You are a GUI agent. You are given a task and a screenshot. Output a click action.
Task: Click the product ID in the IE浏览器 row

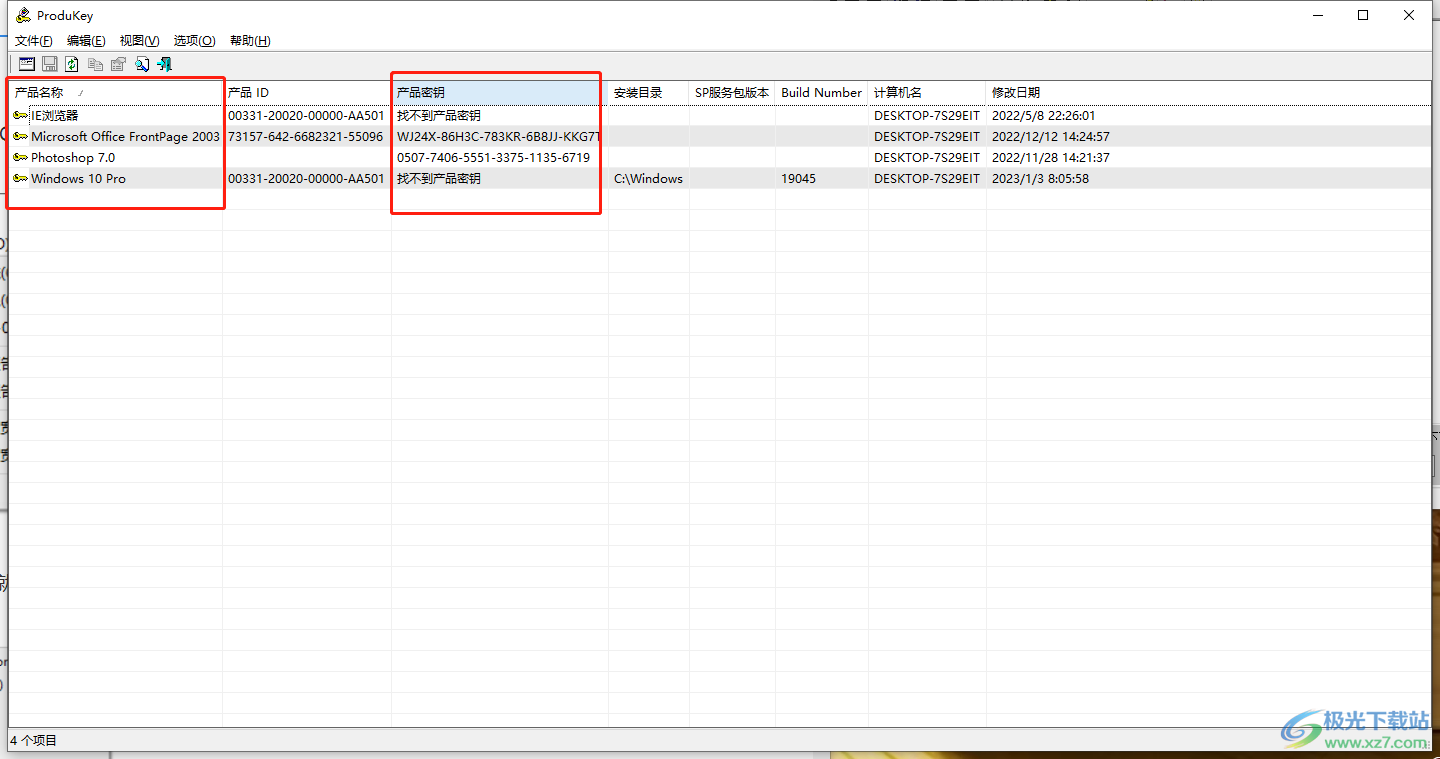coord(306,115)
